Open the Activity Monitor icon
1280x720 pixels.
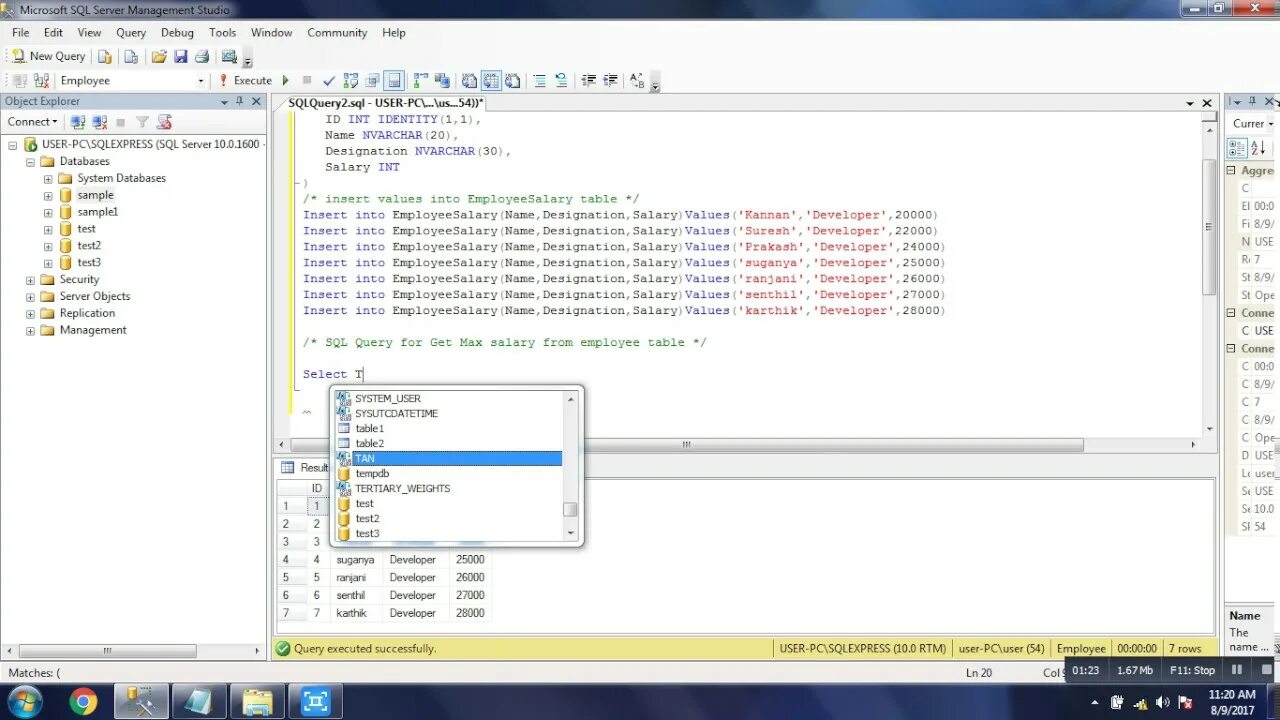[230, 56]
